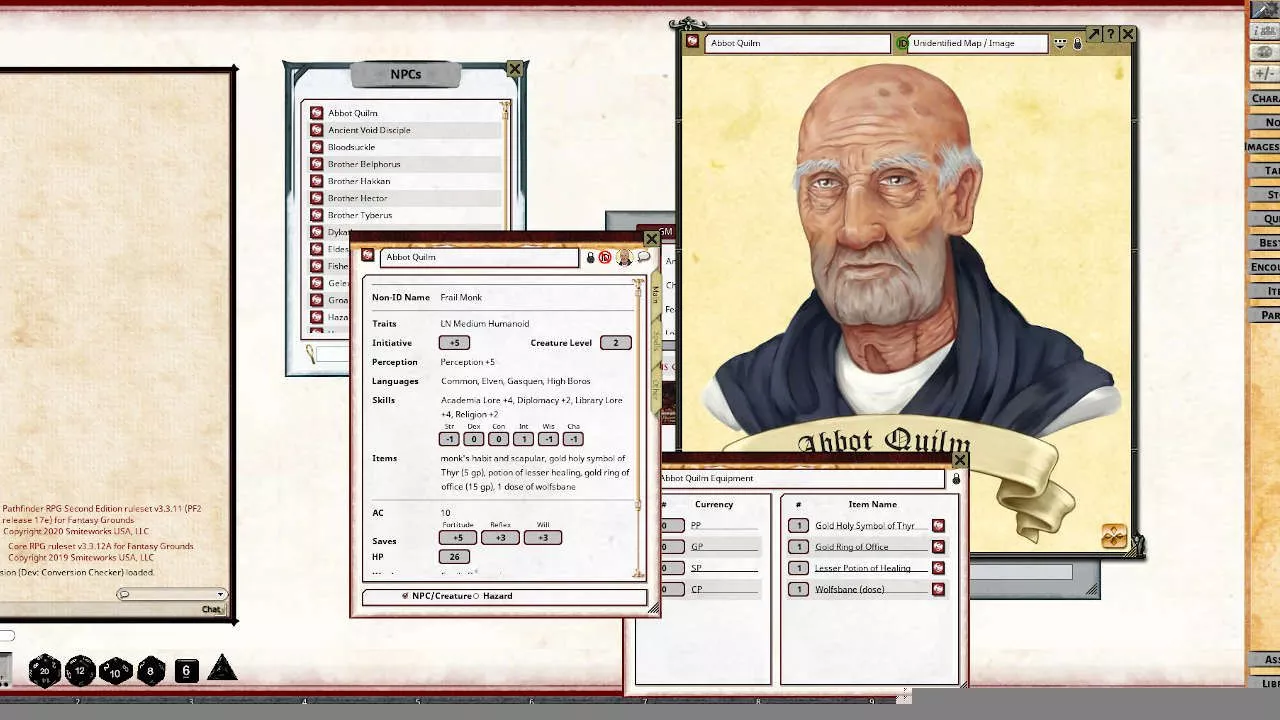
Task: Open Gold Holy Symbol of Thyr item link
Action: [x=938, y=526]
